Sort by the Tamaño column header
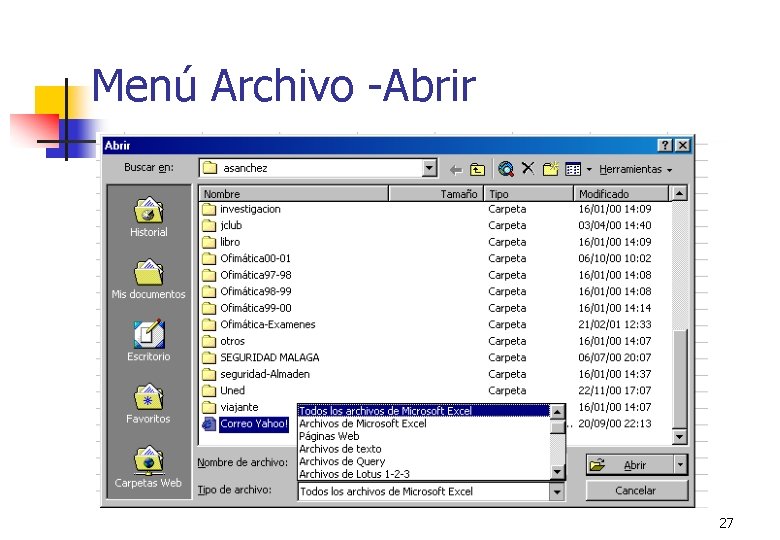 coord(436,194)
